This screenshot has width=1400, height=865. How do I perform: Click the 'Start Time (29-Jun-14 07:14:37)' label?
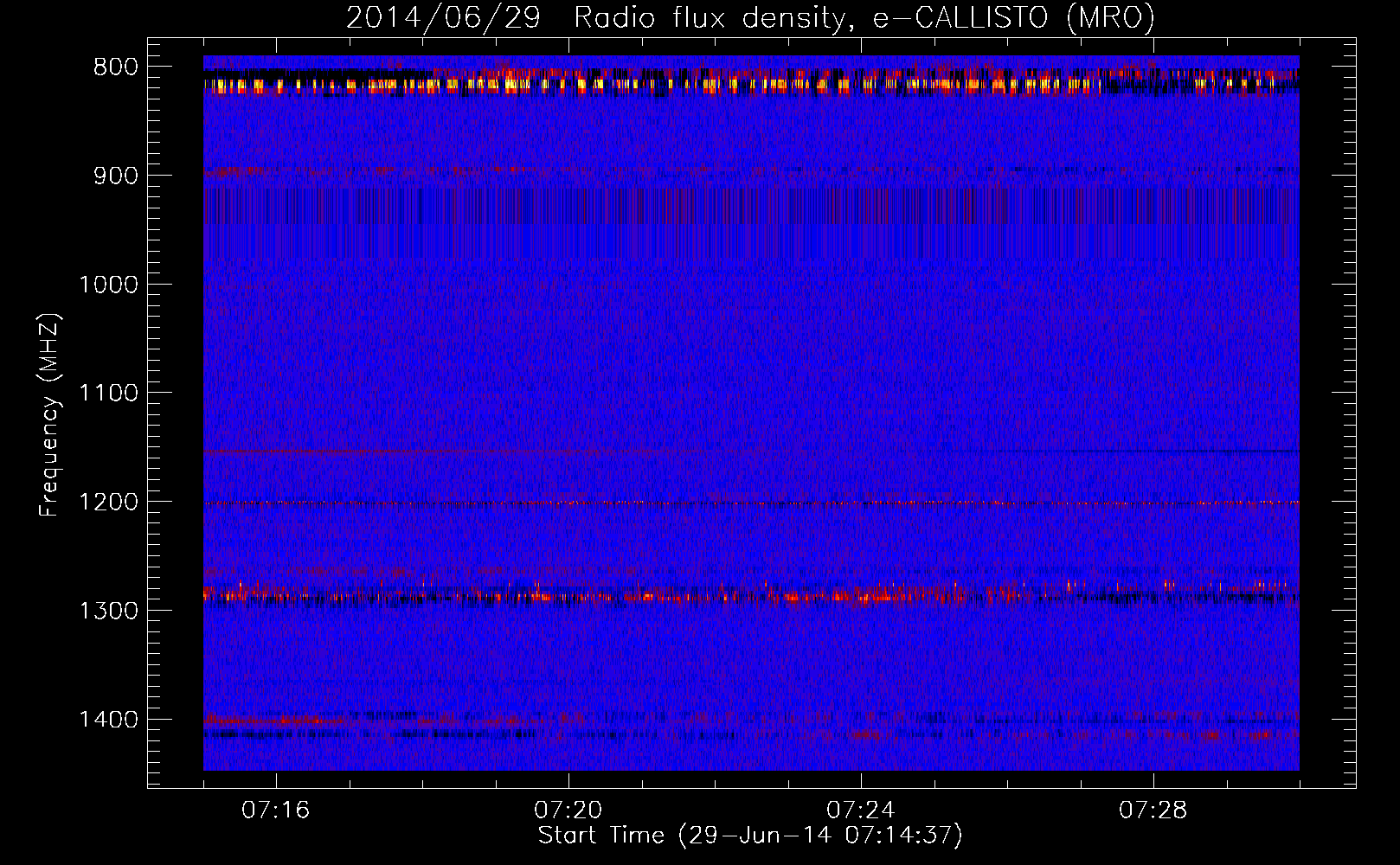point(750,836)
